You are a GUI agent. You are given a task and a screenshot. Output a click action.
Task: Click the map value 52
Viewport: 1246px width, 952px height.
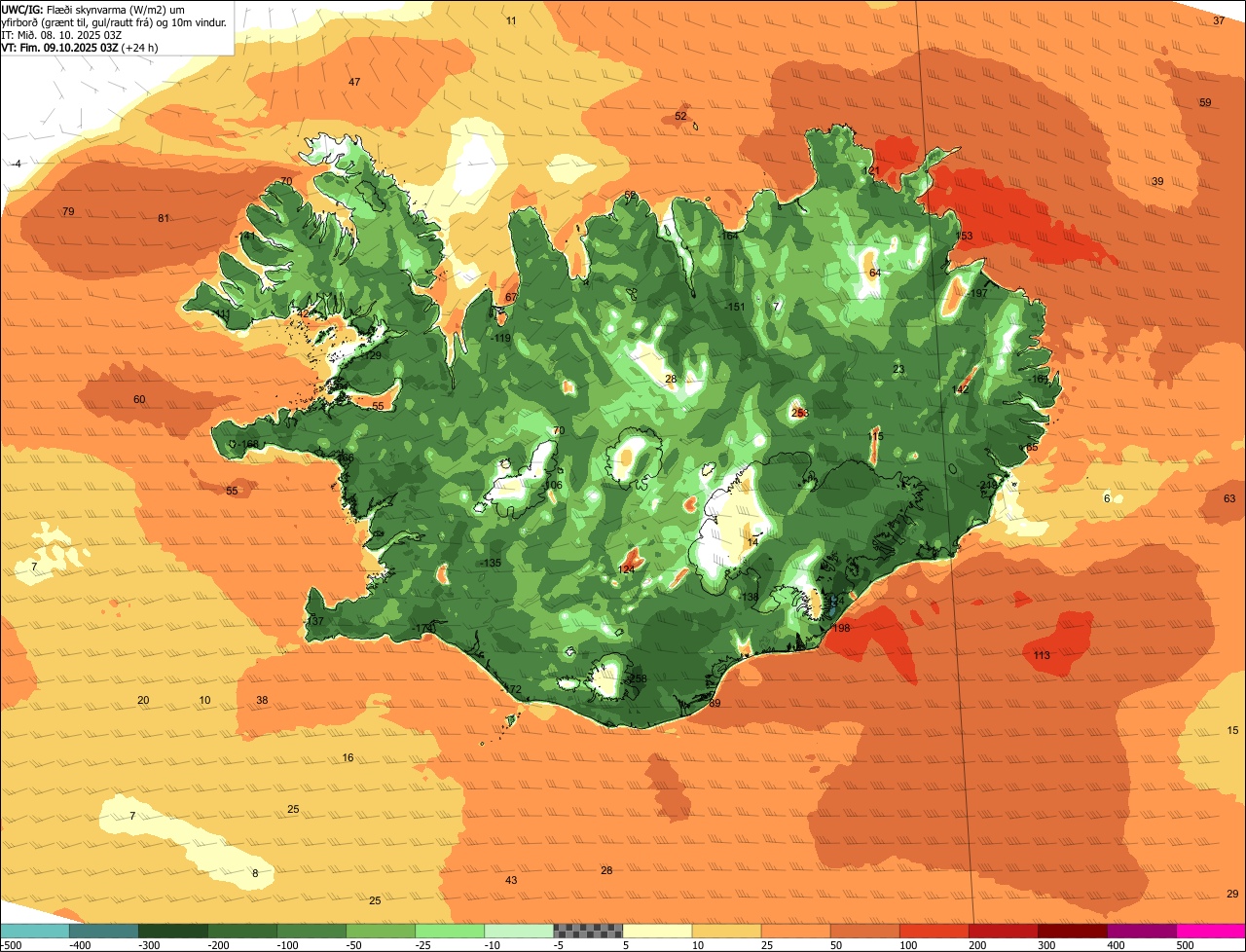[x=680, y=116]
